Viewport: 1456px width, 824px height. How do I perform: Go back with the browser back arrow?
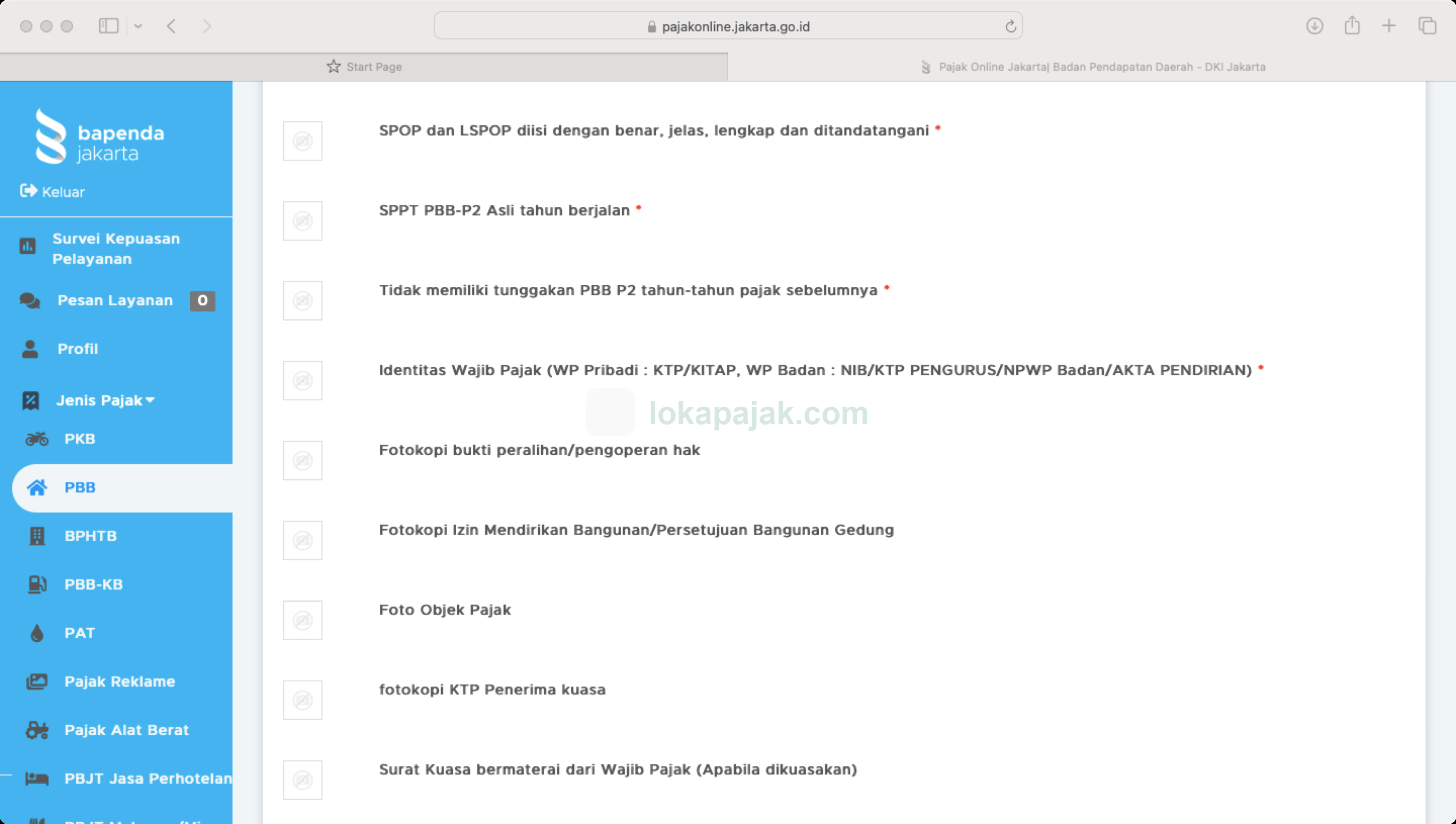171,26
